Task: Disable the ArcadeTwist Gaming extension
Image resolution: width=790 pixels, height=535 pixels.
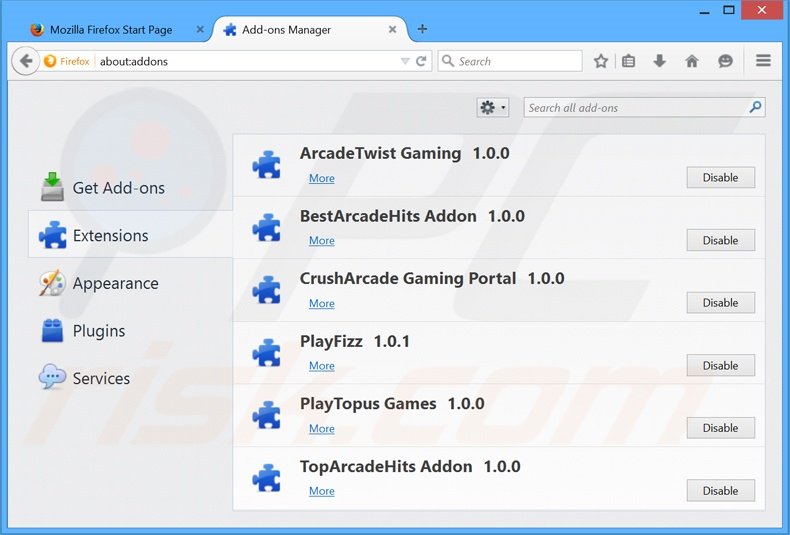Action: pos(720,178)
